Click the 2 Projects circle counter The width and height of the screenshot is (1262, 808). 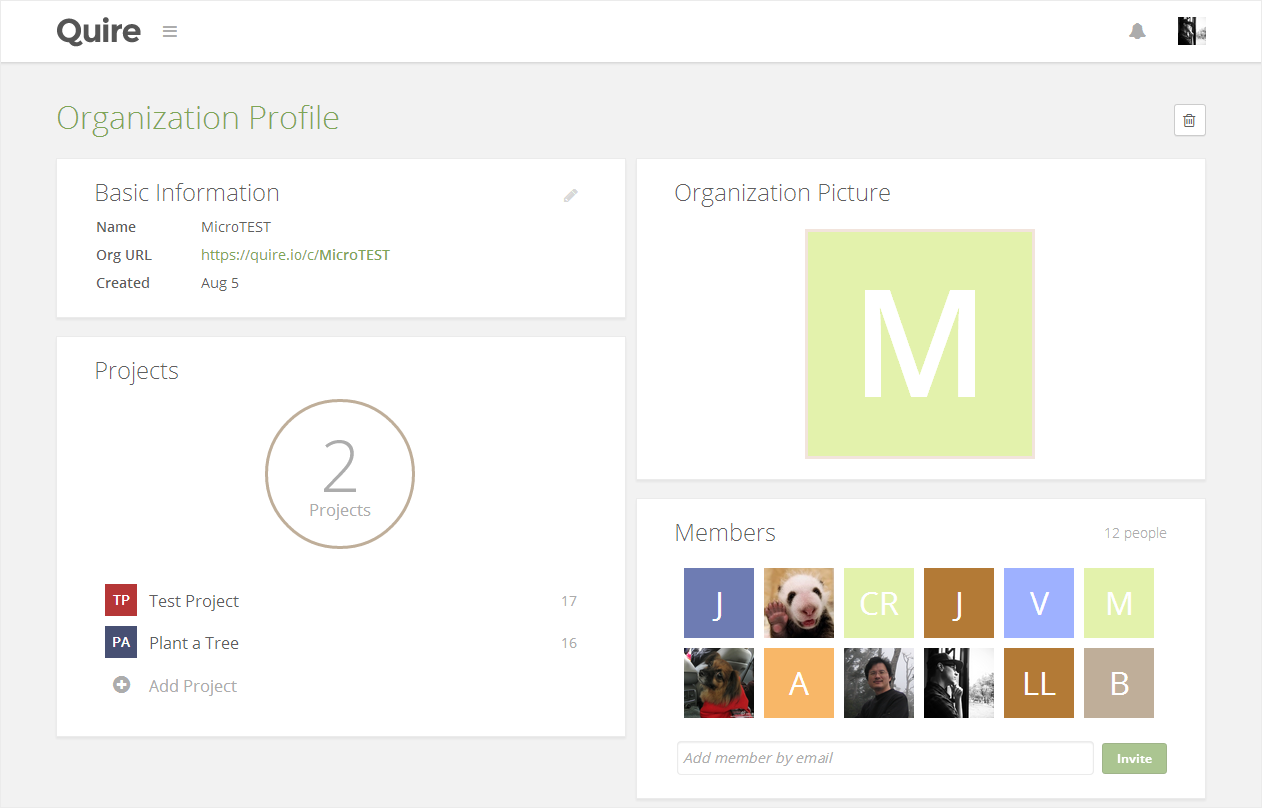tap(340, 474)
